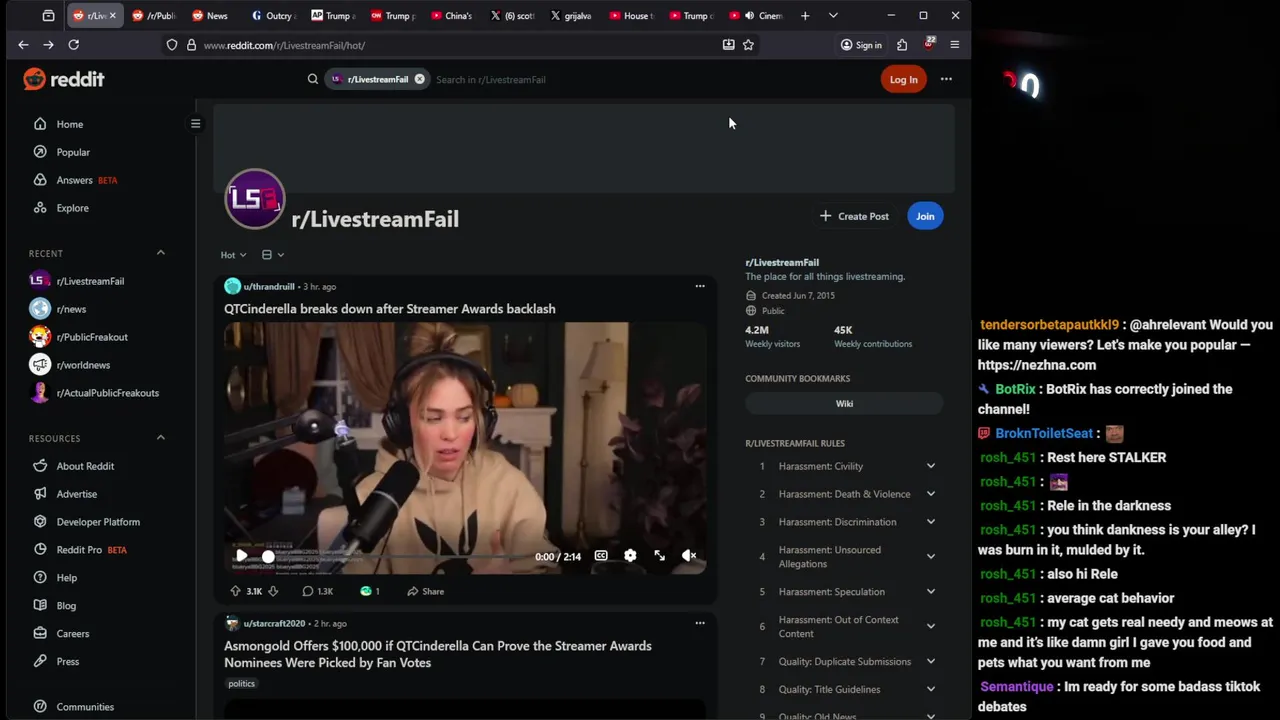This screenshot has height=720, width=1280.
Task: Unmute the video volume
Action: coord(689,556)
